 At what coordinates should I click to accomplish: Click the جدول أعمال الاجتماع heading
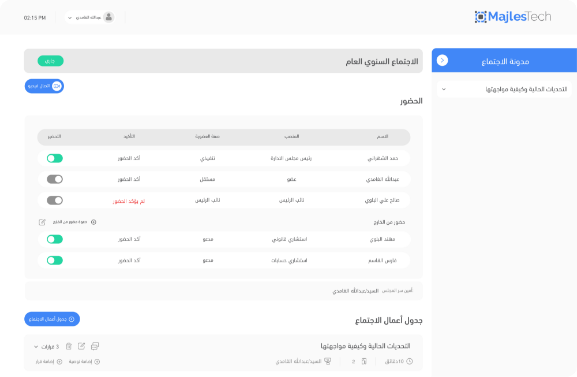tap(389, 320)
